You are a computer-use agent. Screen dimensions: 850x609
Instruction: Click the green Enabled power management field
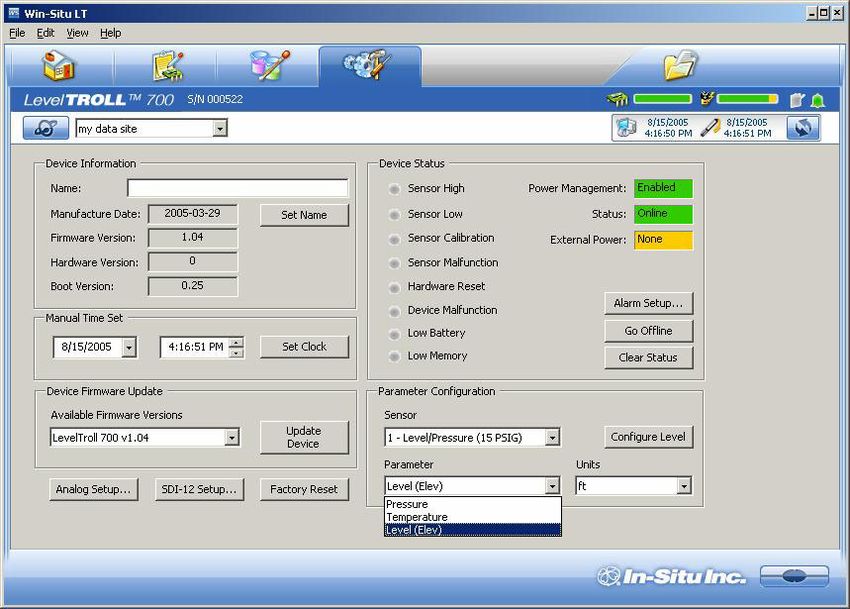coord(664,188)
